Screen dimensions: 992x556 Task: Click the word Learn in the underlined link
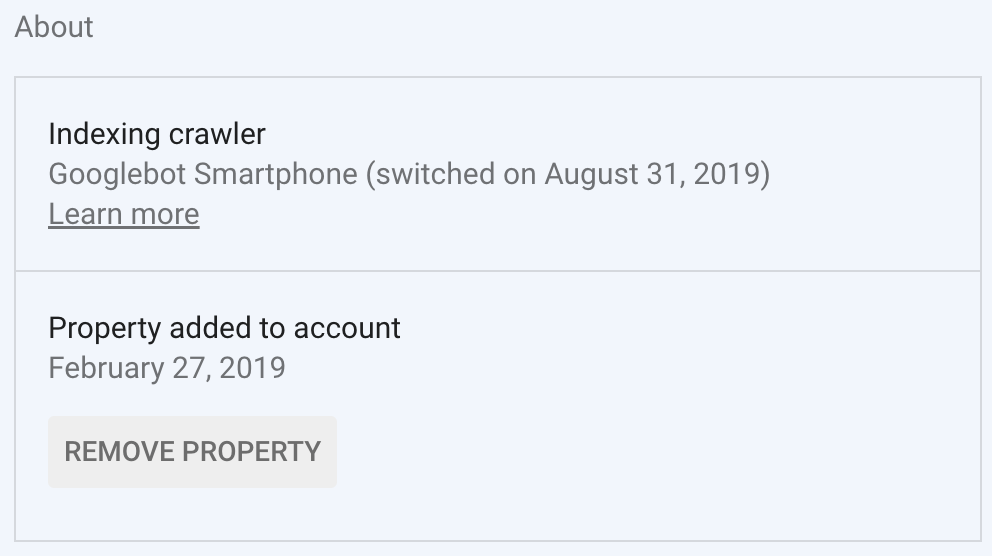pos(83,214)
